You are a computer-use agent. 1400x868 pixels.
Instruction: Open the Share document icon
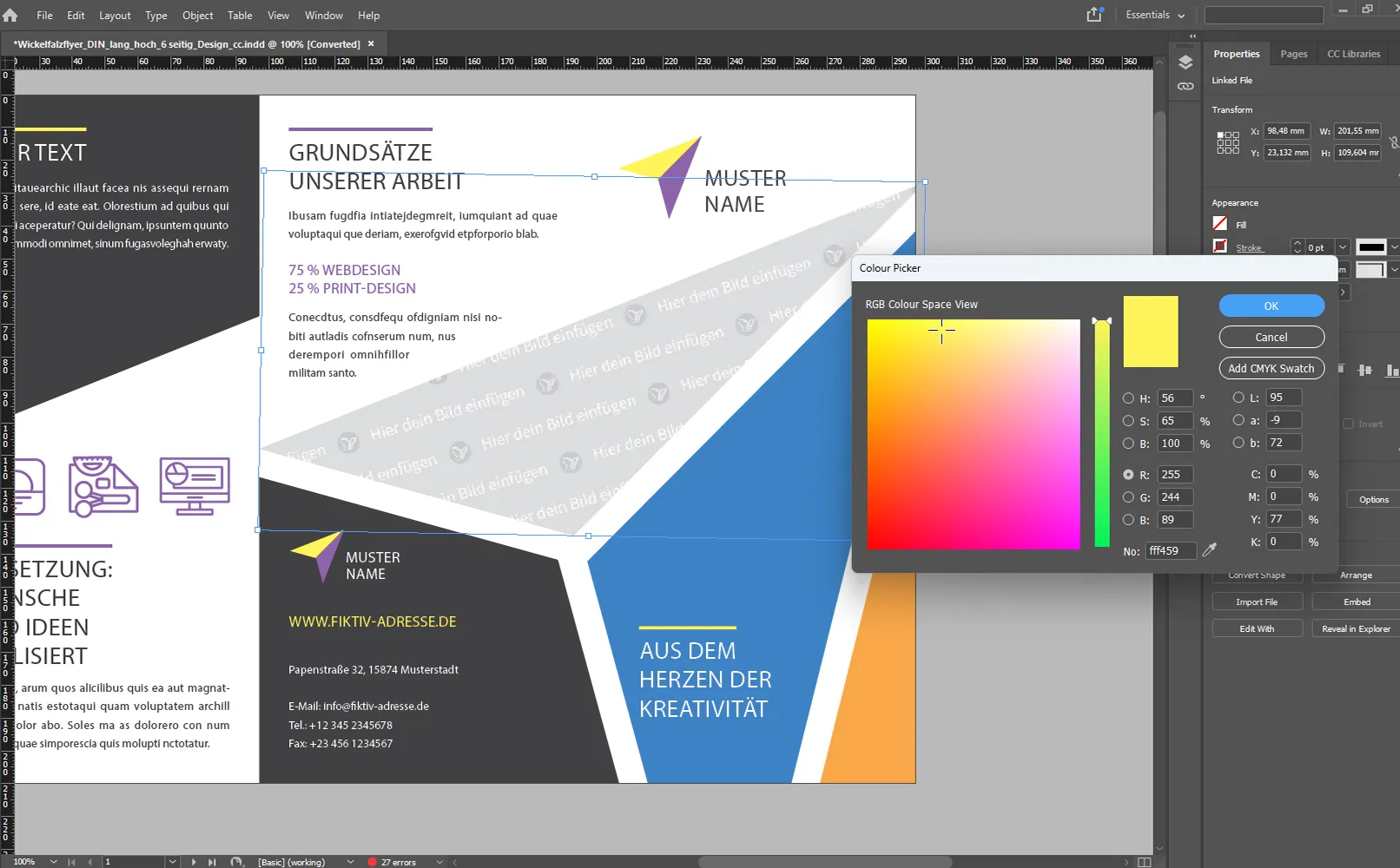point(1094,15)
